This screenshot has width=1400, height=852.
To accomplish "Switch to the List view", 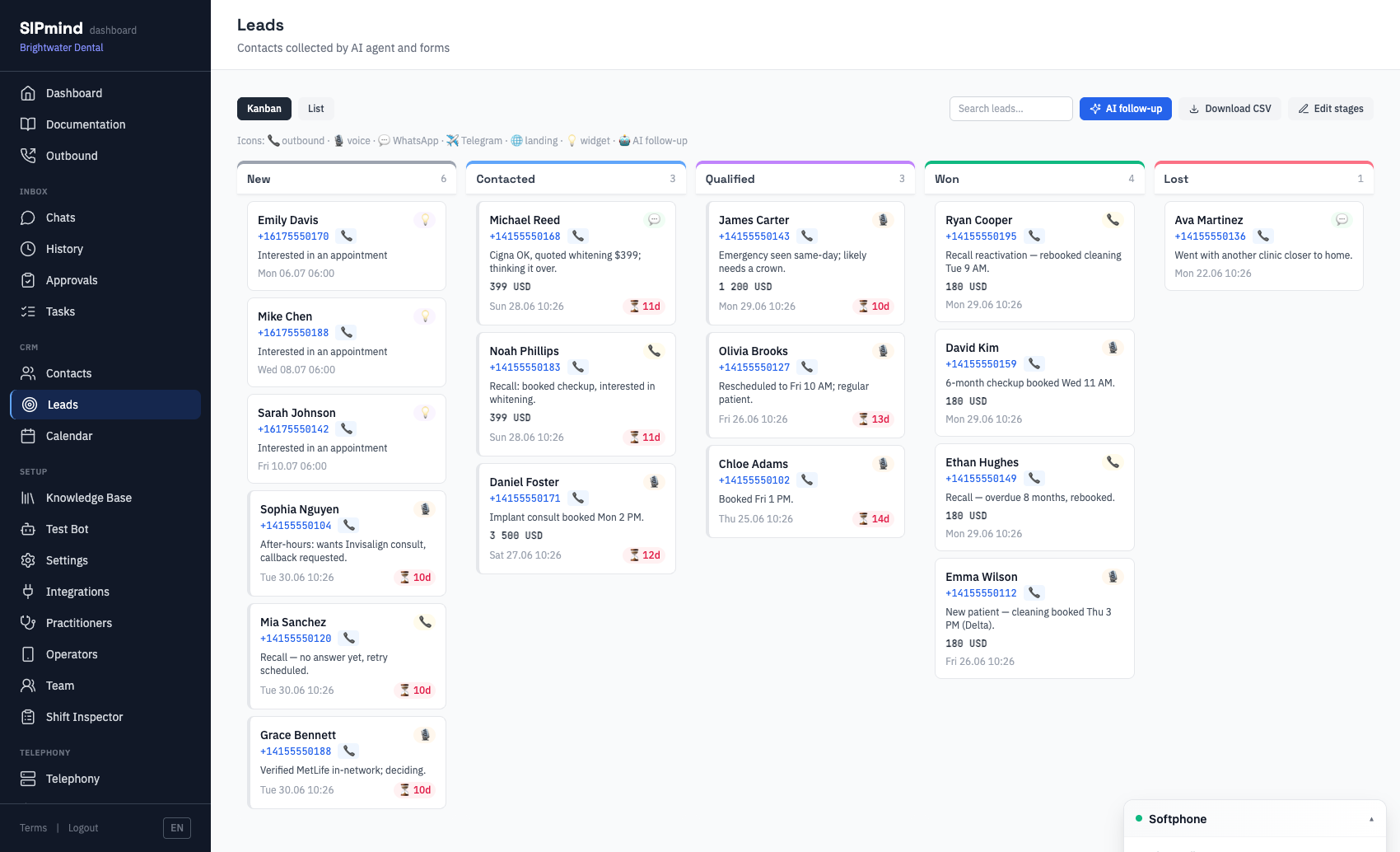I will click(316, 109).
